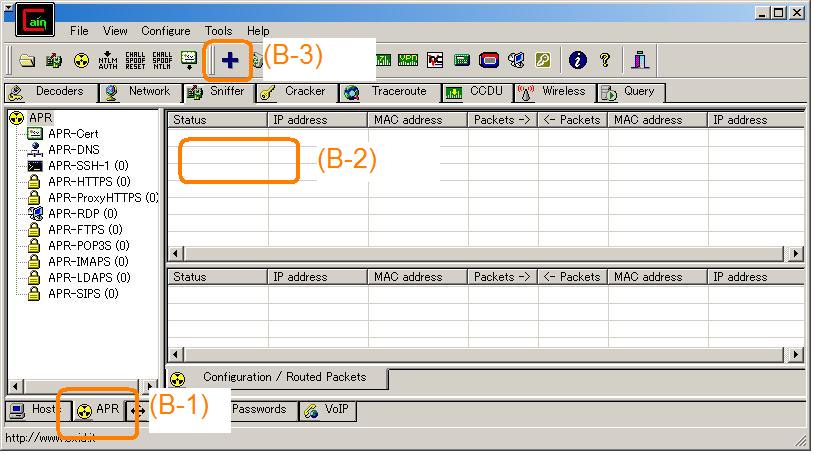814x454 pixels.
Task: Click the NTLM AUTH toolbar button
Action: click(x=108, y=61)
